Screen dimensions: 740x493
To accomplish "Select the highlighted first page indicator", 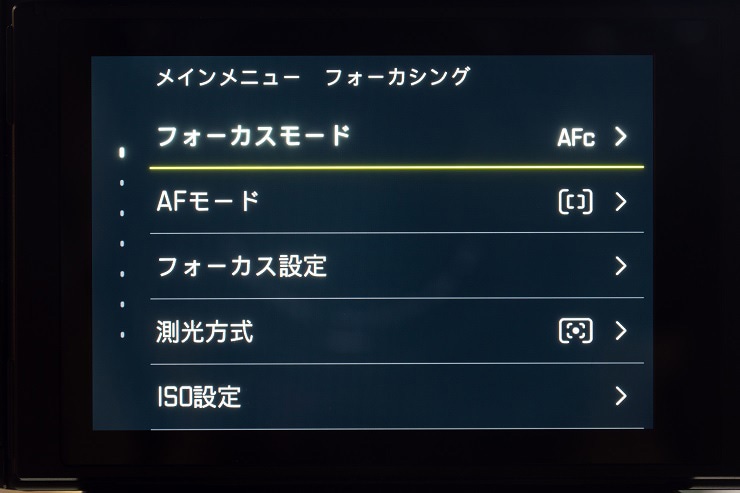I will [122, 152].
